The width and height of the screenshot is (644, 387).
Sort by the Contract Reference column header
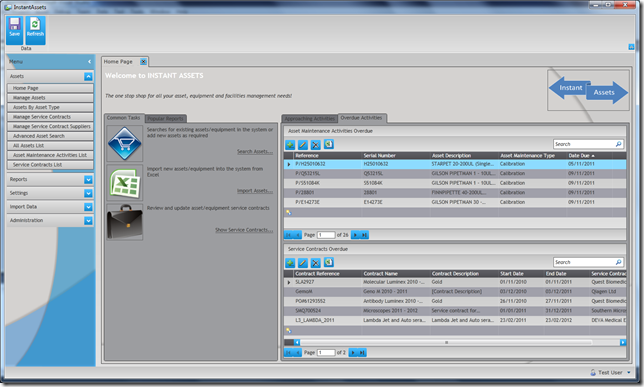(327, 274)
